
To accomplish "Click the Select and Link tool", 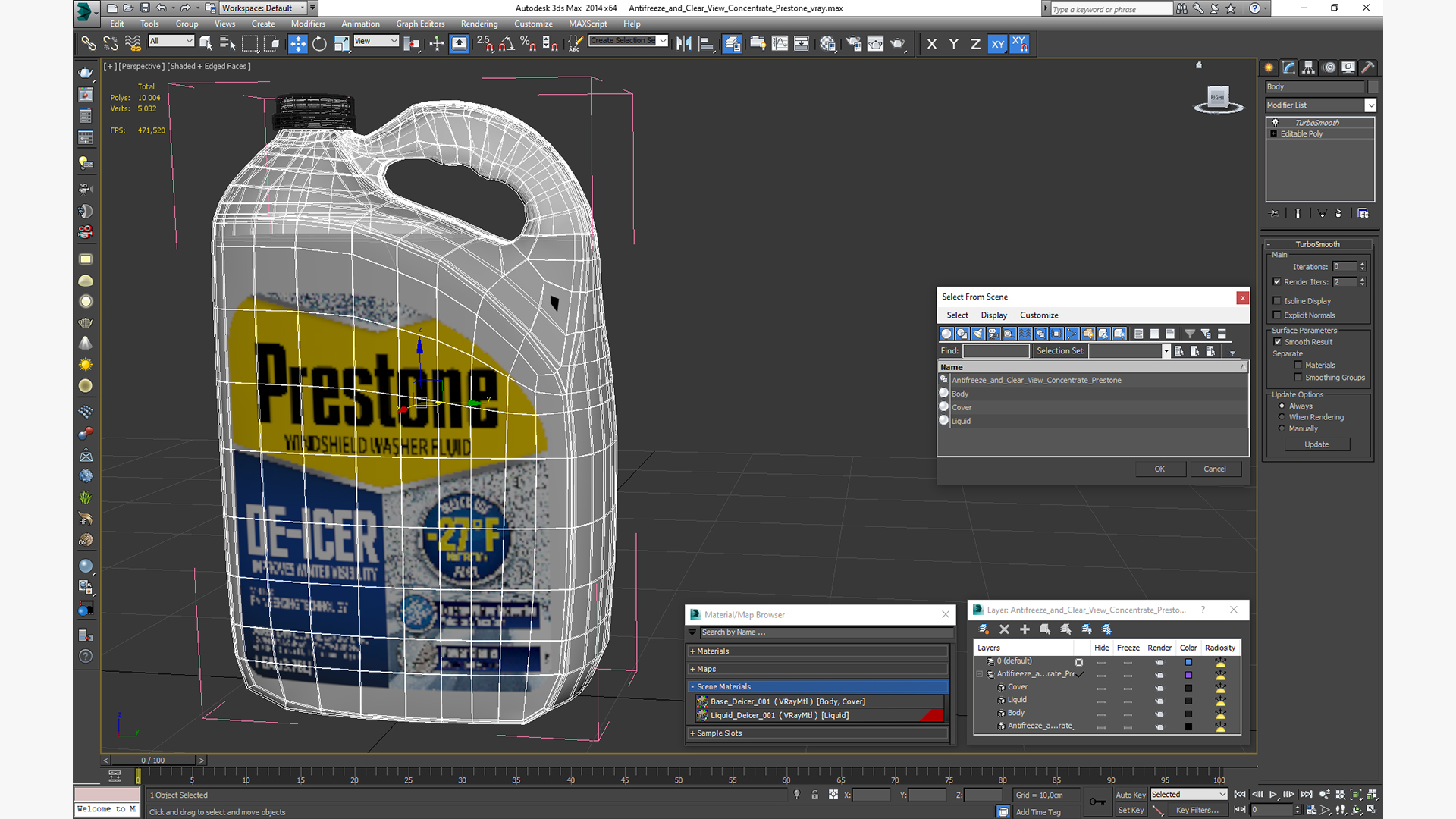I will [89, 43].
